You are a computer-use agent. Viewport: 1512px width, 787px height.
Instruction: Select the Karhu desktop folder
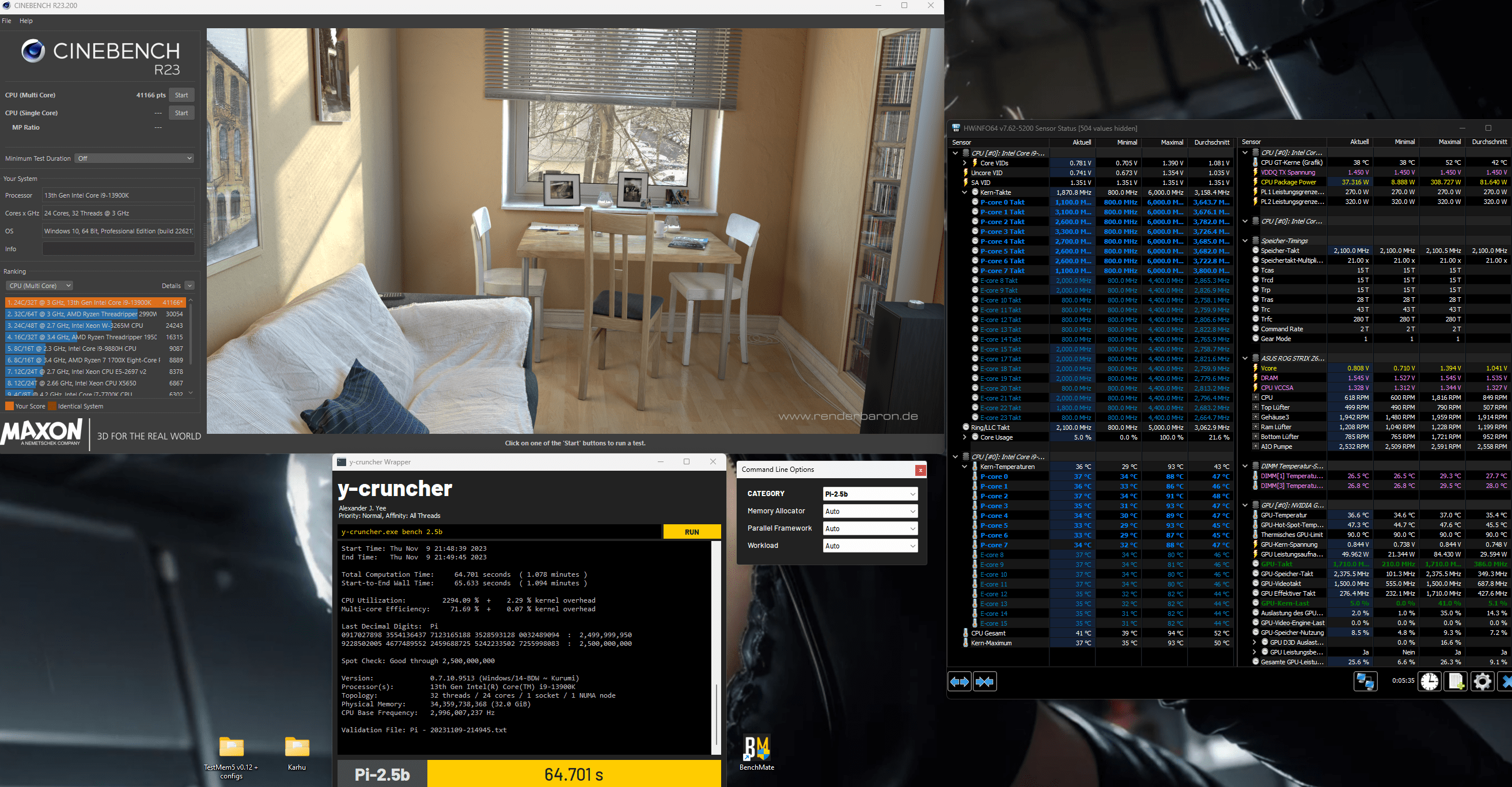coord(297,754)
